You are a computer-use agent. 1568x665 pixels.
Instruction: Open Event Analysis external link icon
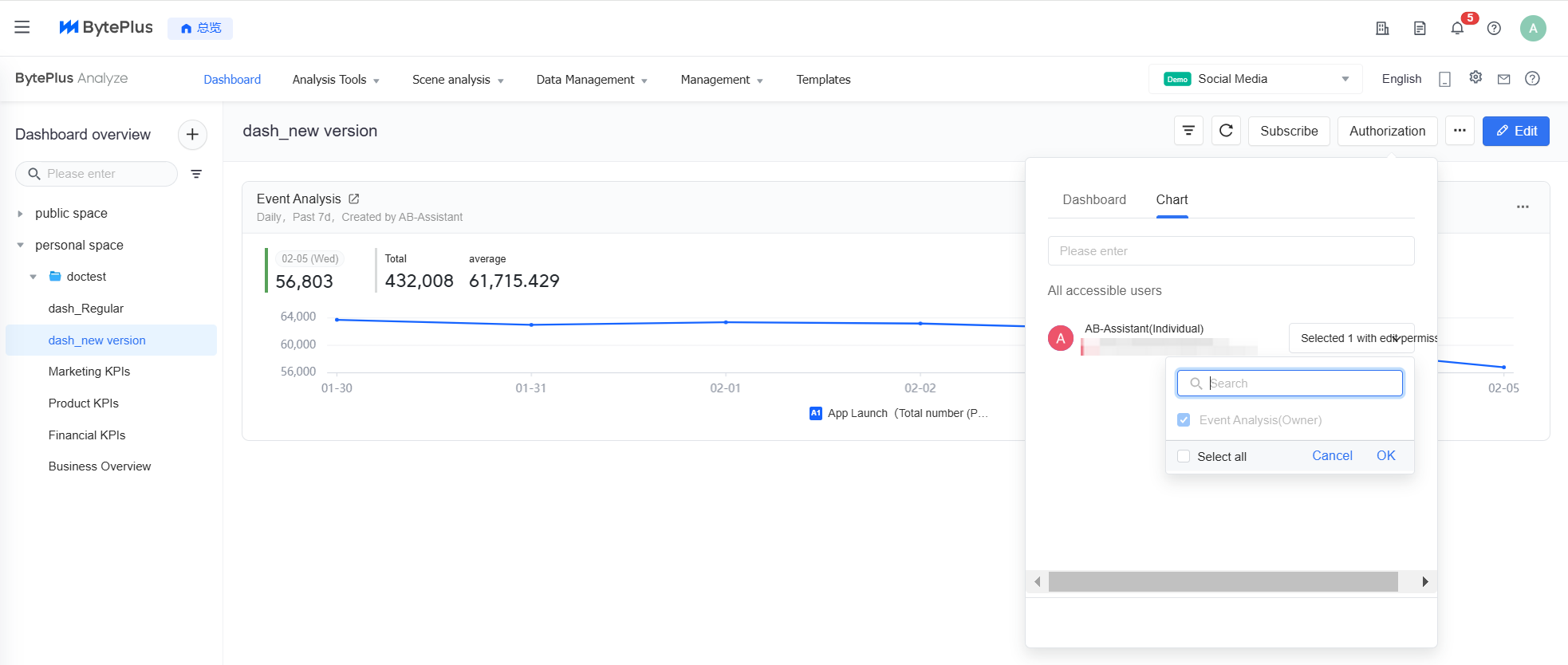[354, 199]
